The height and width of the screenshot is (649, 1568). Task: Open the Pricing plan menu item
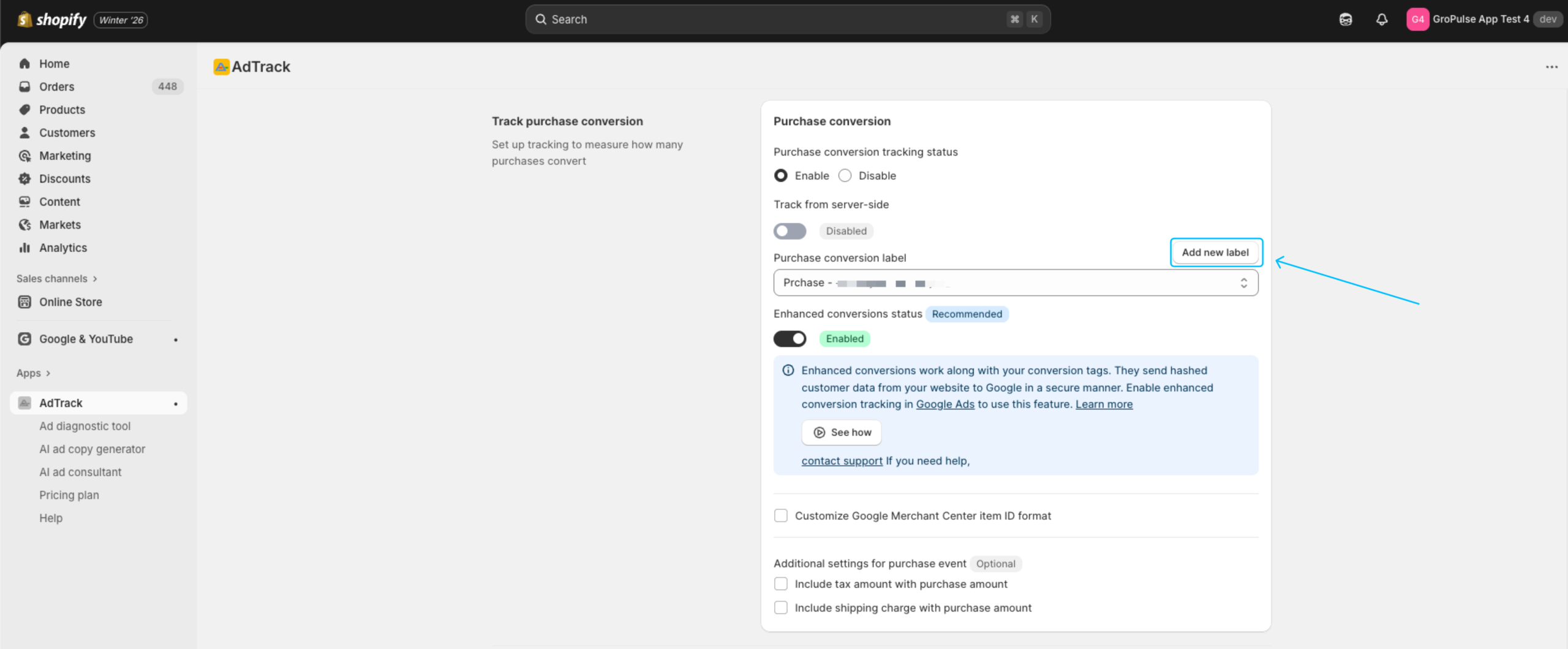(x=69, y=495)
